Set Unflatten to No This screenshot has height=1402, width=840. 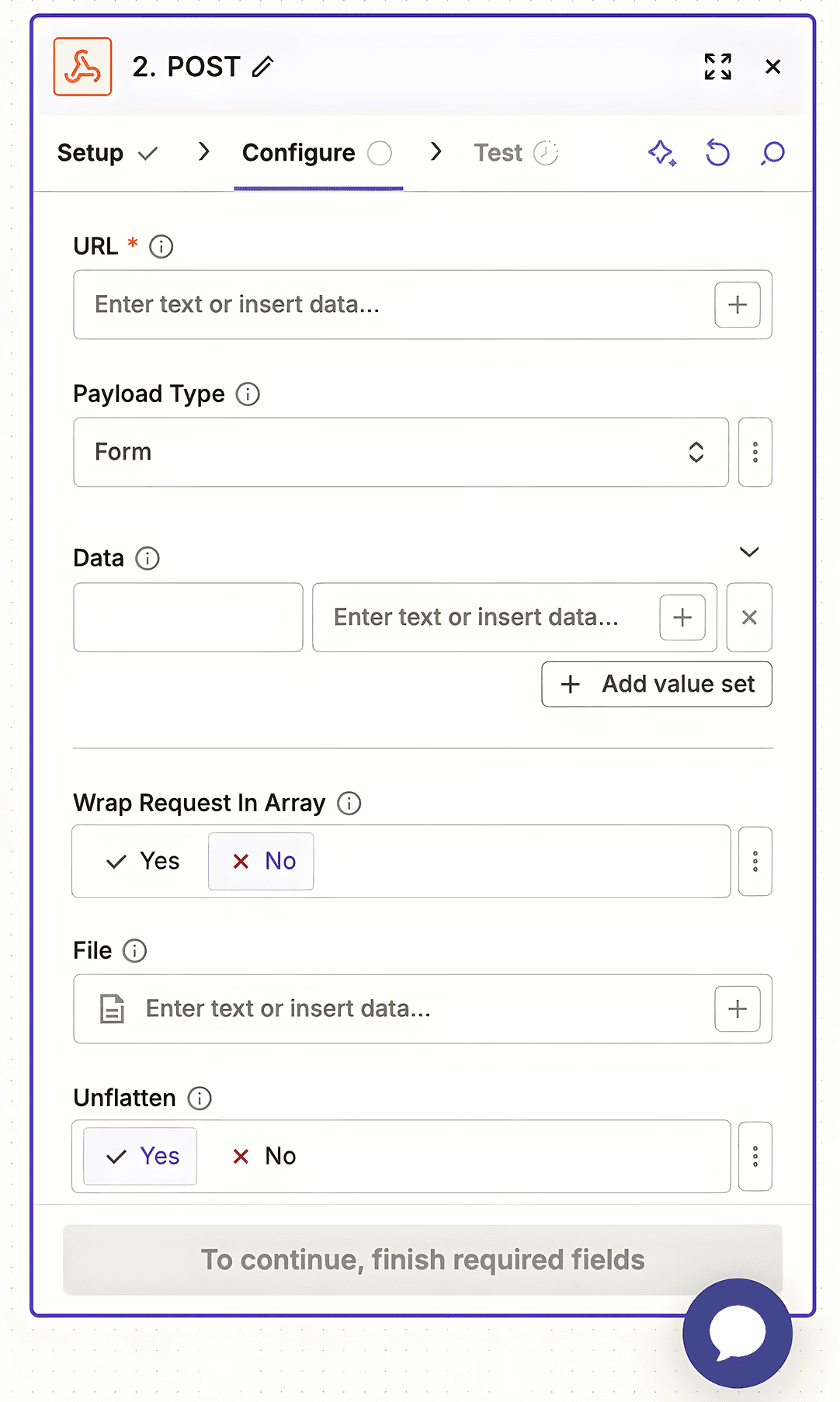point(263,1156)
